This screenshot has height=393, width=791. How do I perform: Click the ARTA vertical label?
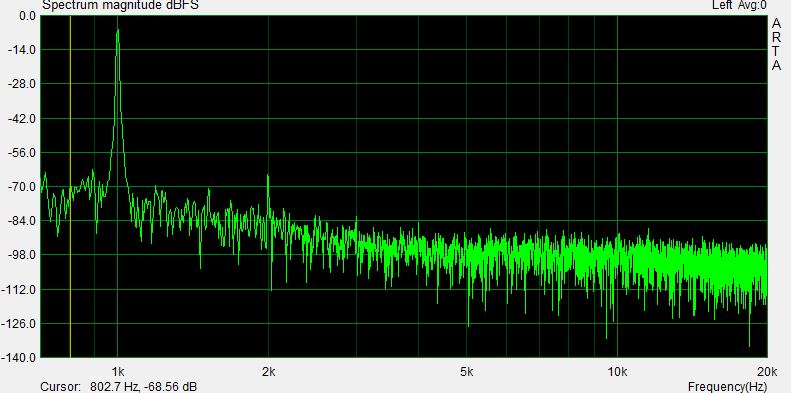[x=776, y=44]
